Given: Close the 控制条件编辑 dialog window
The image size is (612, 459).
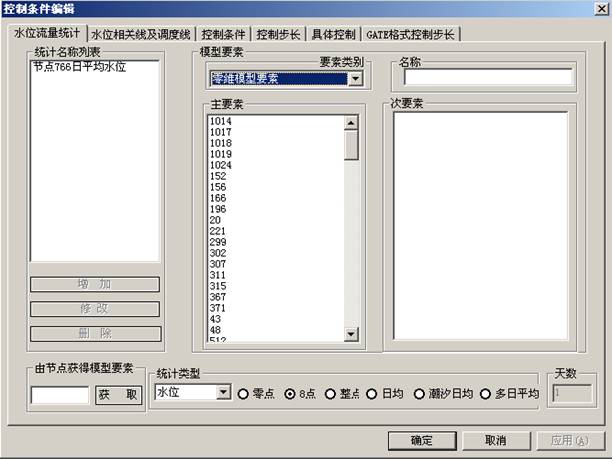Looking at the screenshot, I should 599,9.
